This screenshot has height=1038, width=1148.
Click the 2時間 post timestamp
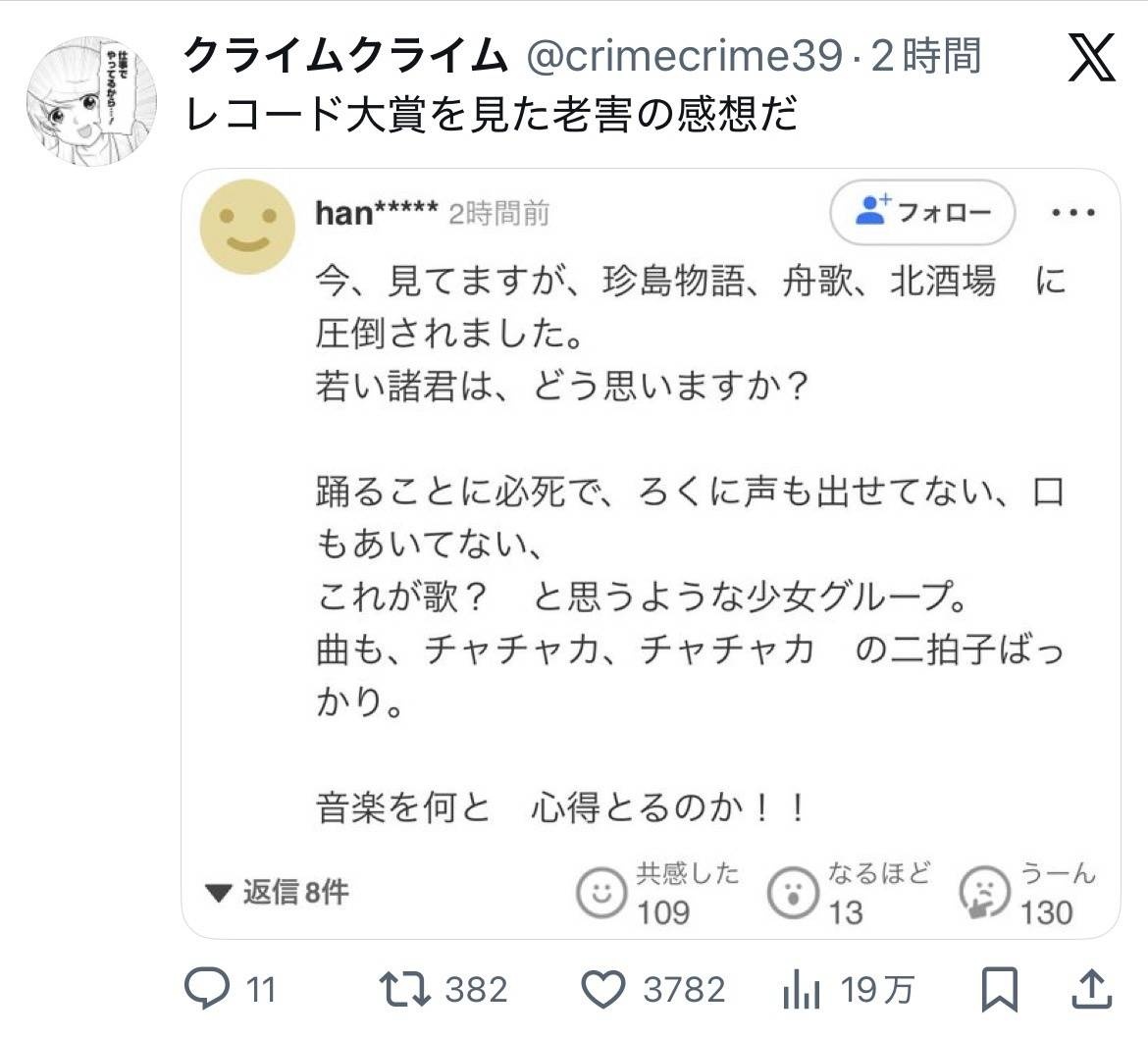point(926,58)
